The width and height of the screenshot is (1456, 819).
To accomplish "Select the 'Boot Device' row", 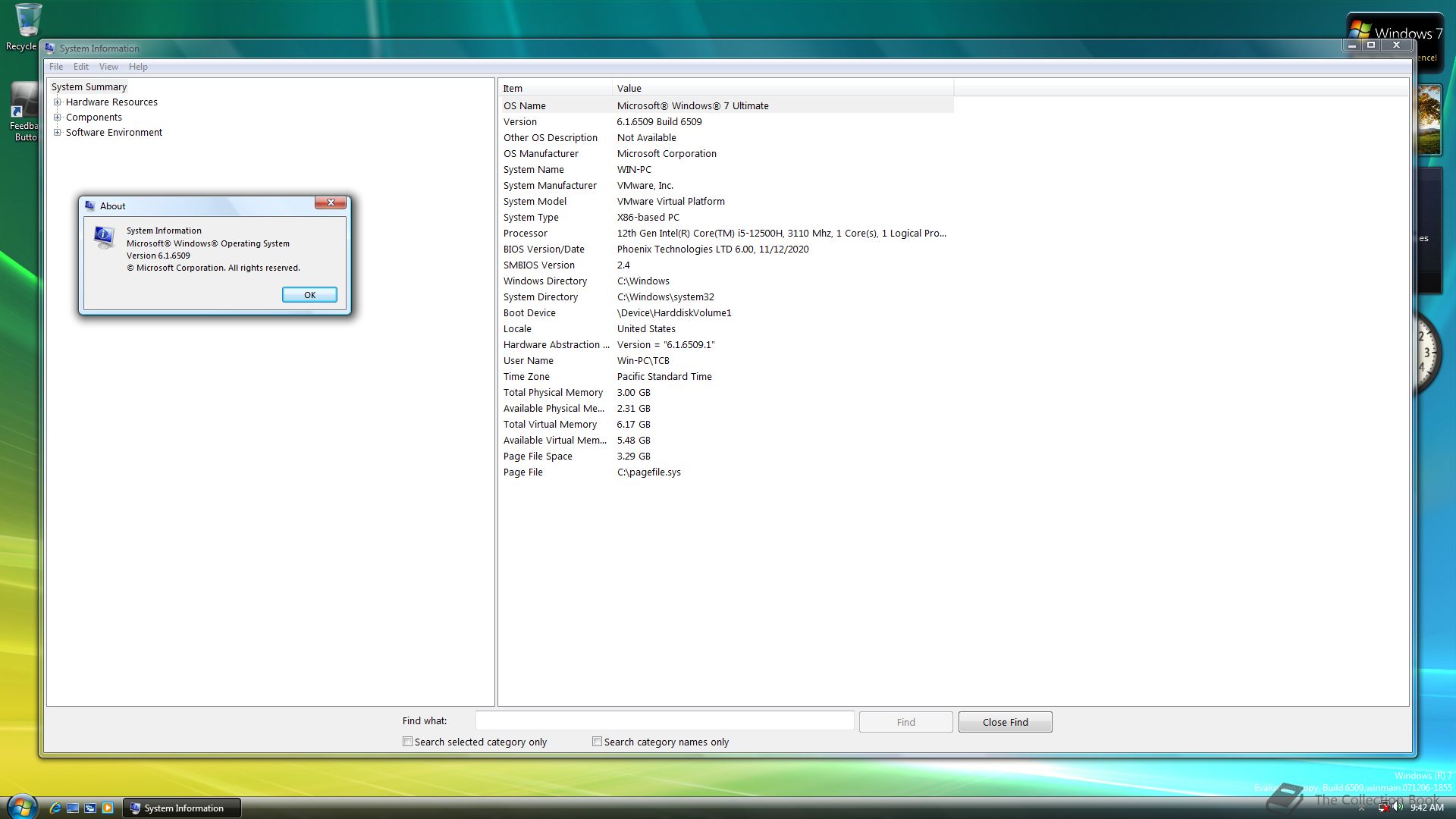I will point(726,313).
